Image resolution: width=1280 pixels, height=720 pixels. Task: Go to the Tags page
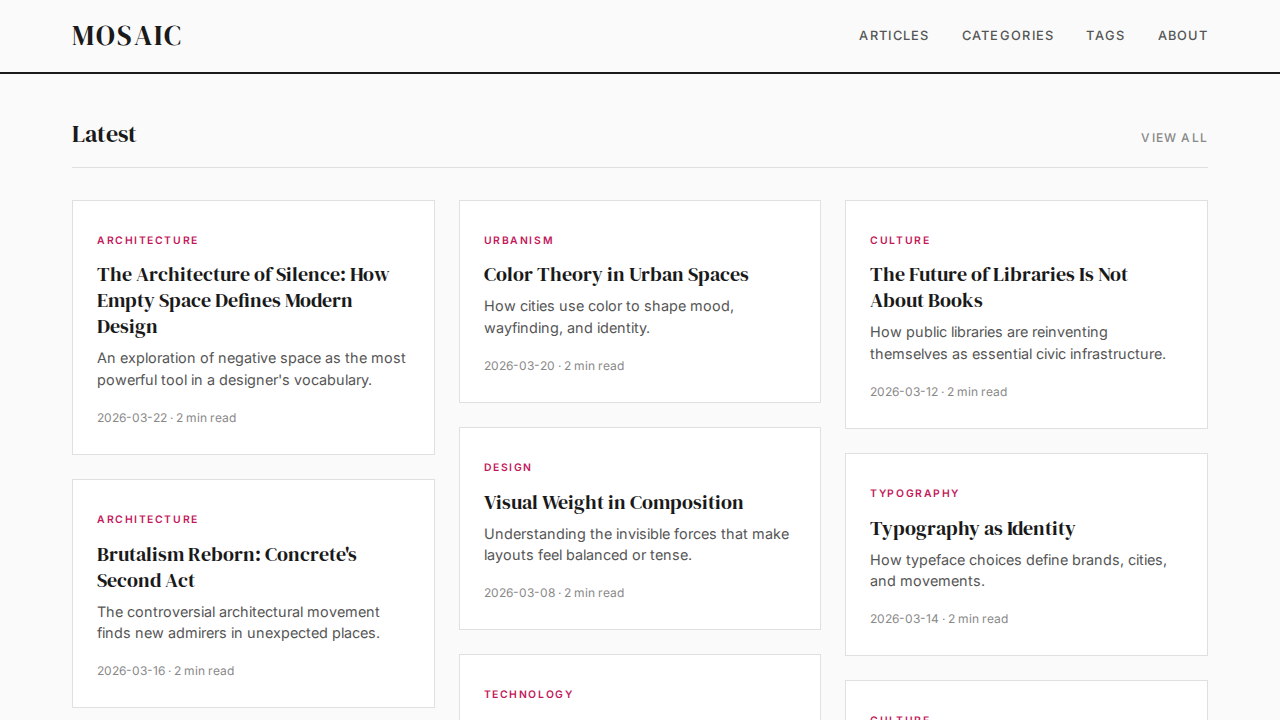[x=1105, y=36]
